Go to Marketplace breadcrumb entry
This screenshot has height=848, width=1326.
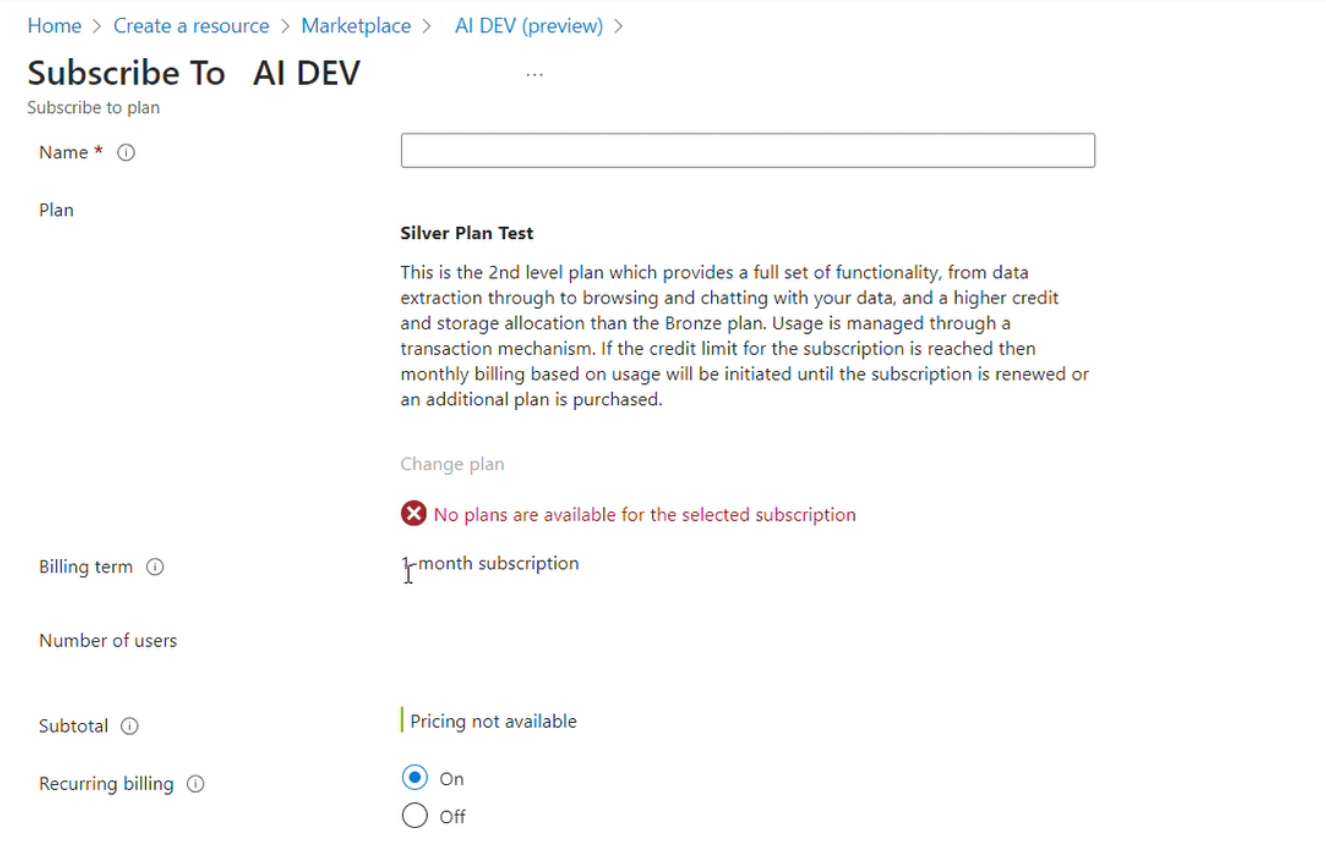[x=356, y=25]
